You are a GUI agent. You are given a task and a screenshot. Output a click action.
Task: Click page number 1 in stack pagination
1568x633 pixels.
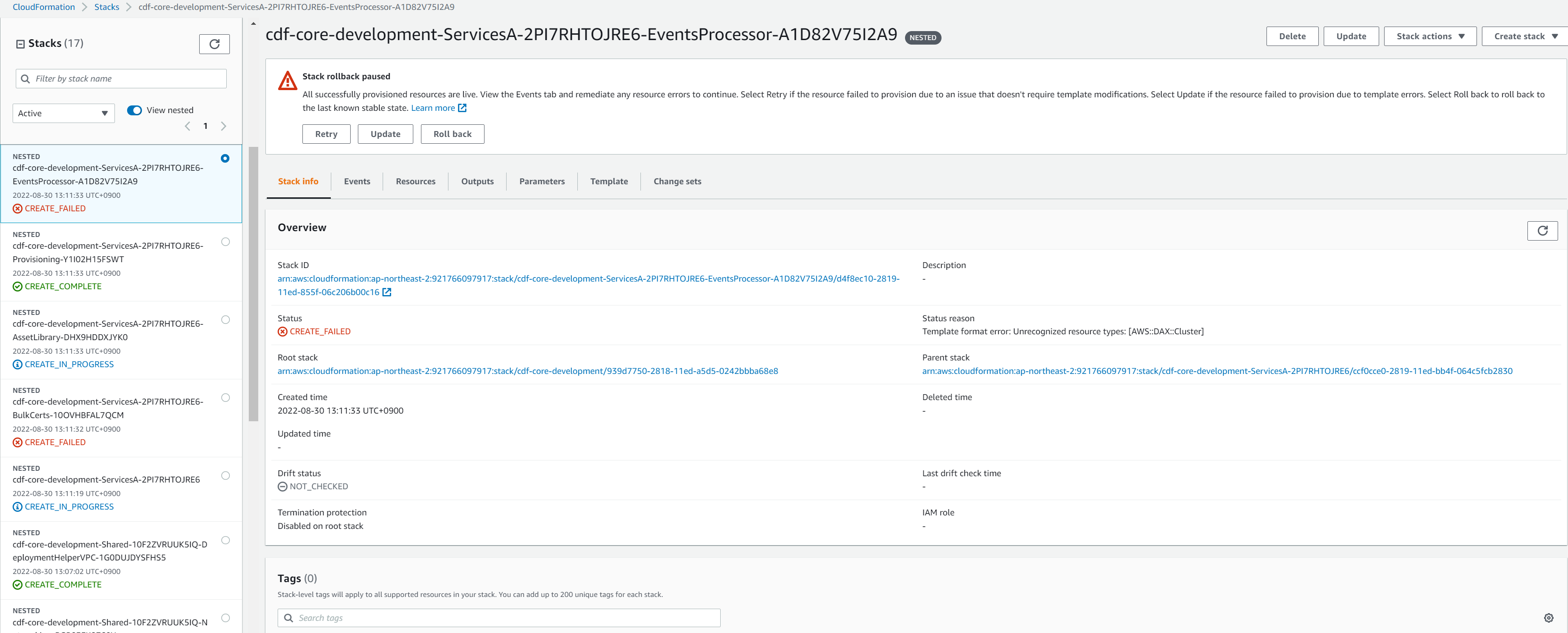point(206,126)
